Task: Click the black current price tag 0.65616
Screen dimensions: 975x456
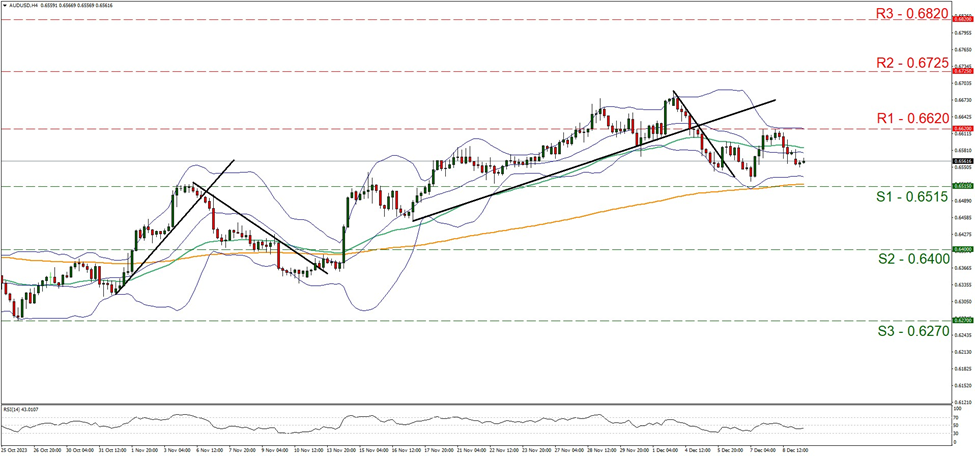Action: pos(963,161)
